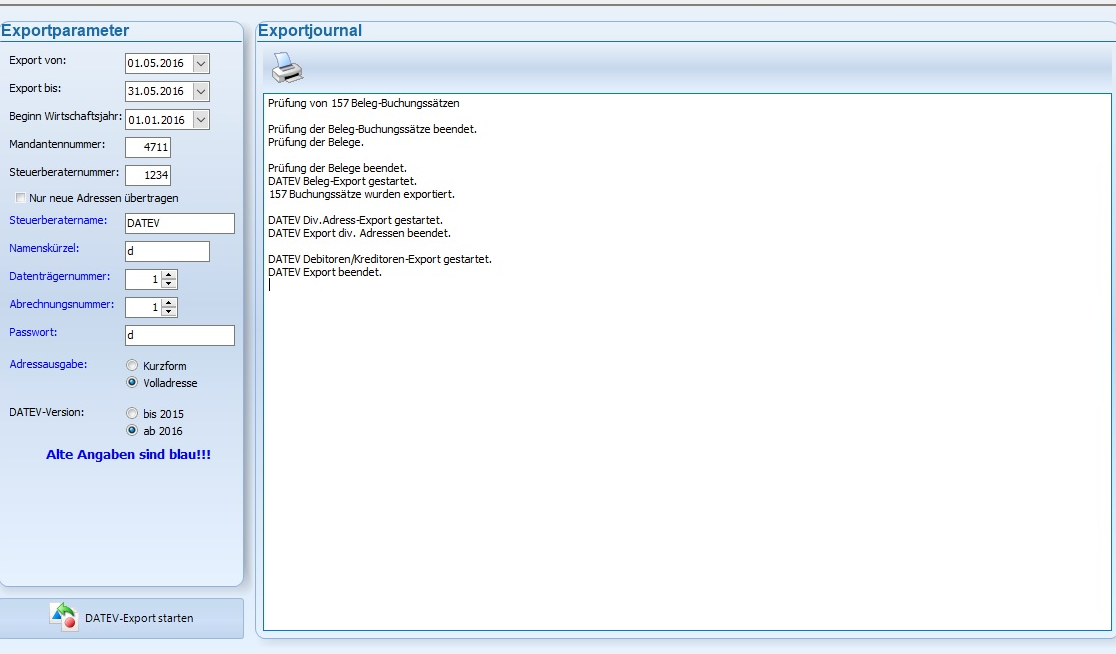Screen dimensions: 1116x654
Task: Choose DATEV version ab 2016
Action: pyautogui.click(x=132, y=431)
